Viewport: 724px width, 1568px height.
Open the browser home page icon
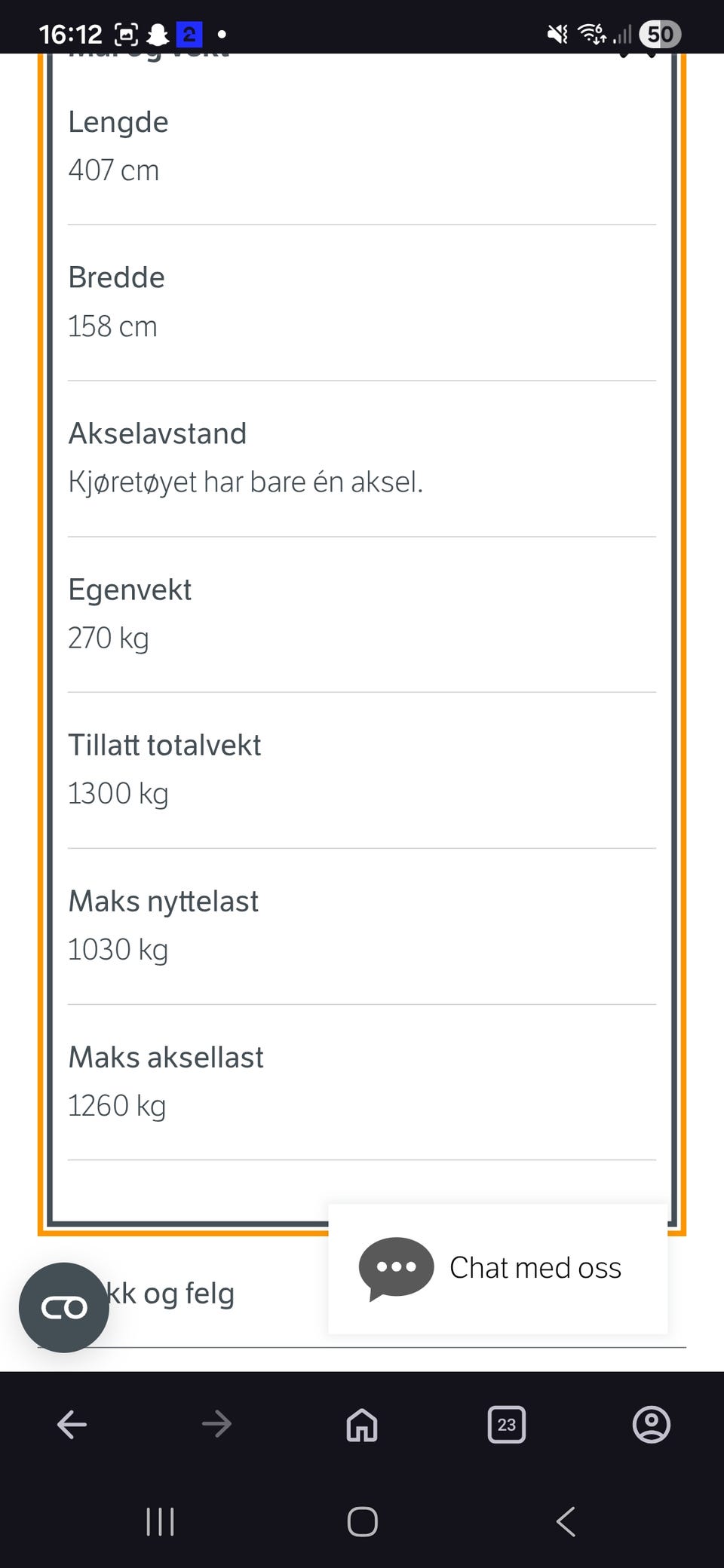point(362,1424)
